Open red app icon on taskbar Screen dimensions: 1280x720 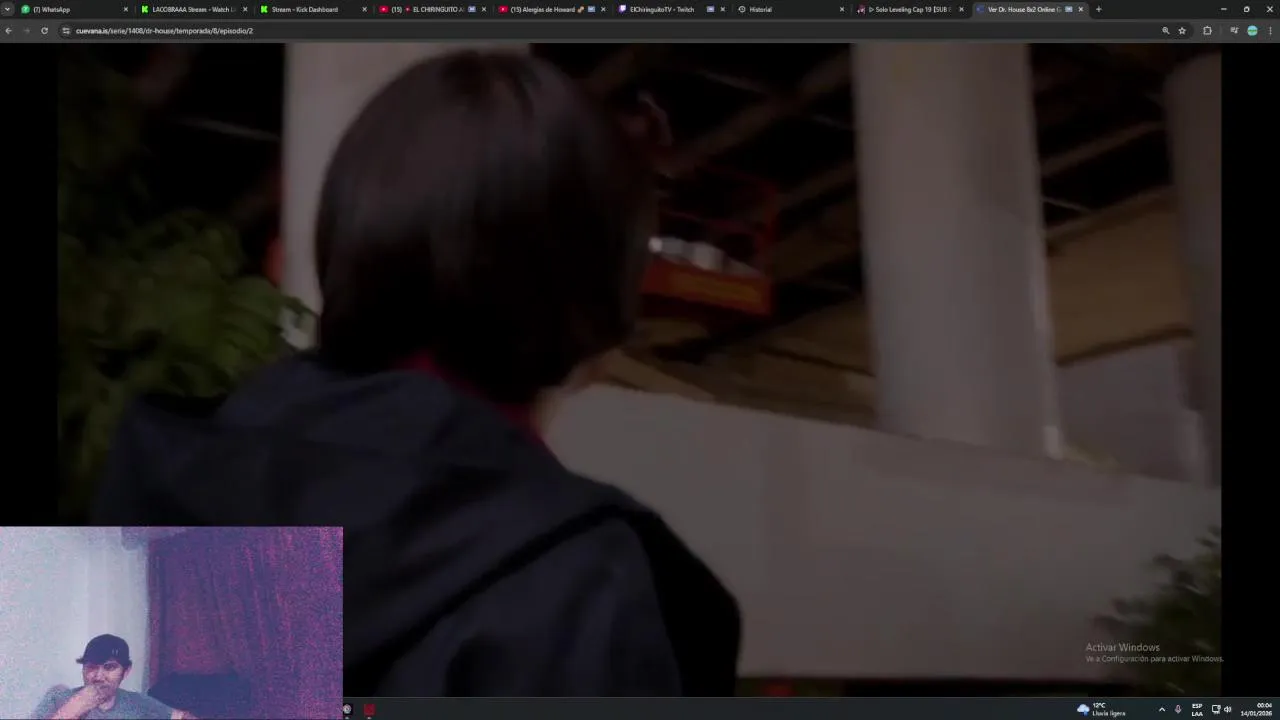click(x=369, y=710)
